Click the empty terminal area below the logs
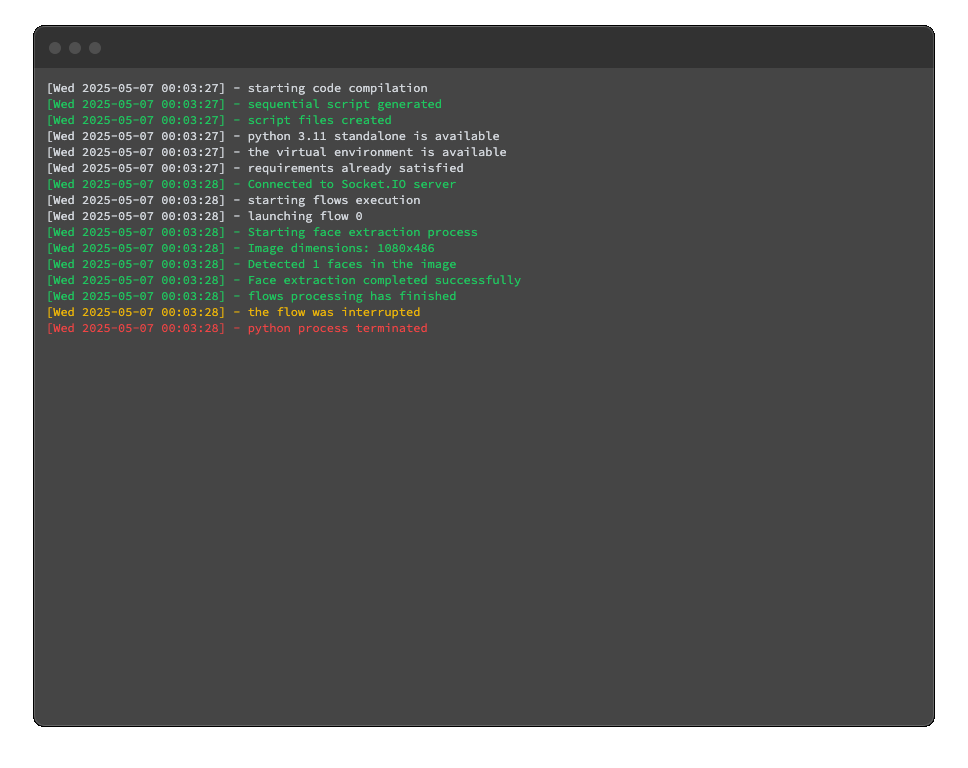The width and height of the screenshot is (968, 768). click(484, 530)
